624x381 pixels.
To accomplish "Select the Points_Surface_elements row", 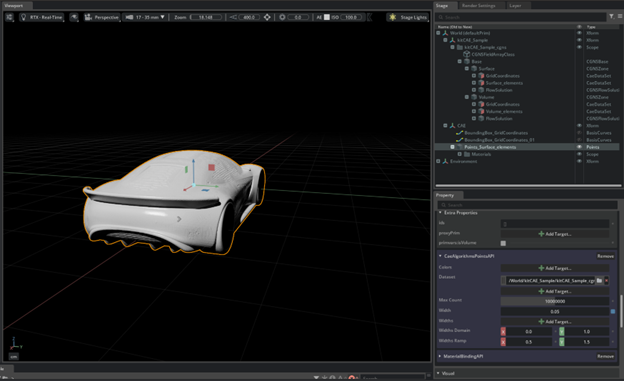I will (x=527, y=147).
